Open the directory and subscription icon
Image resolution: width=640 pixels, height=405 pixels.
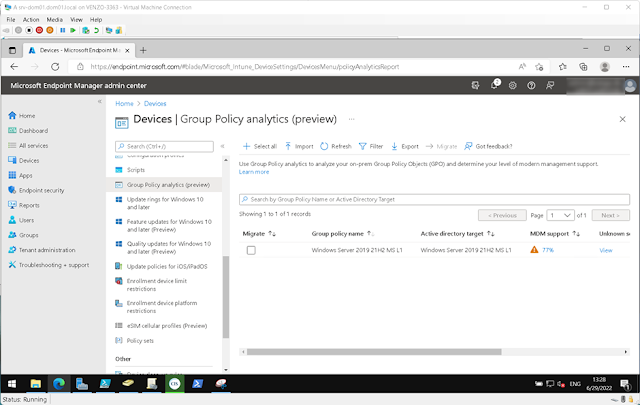(476, 85)
